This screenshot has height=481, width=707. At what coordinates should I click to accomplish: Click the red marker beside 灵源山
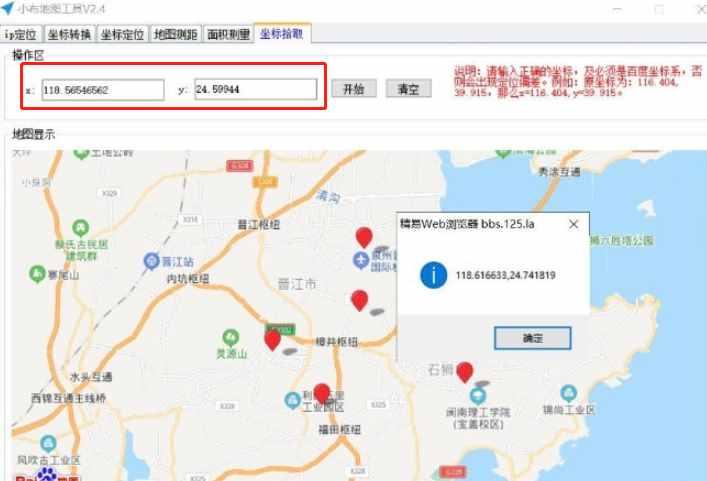pos(272,340)
